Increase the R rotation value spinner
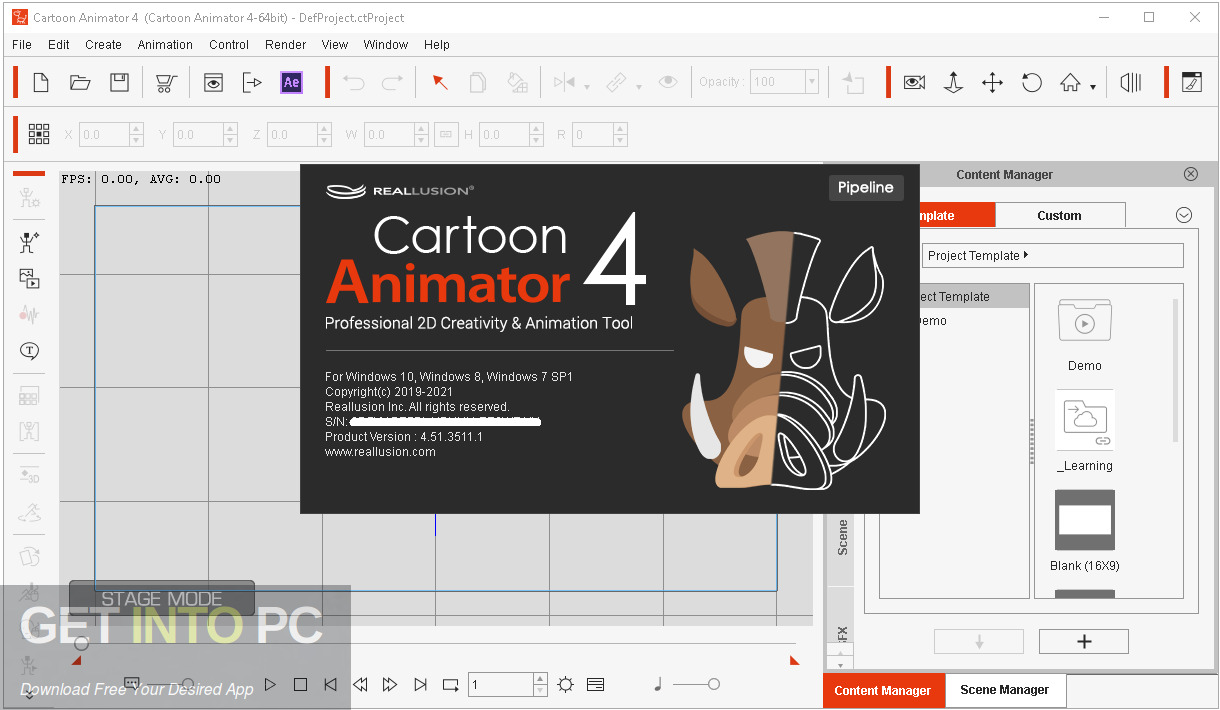This screenshot has width=1220, height=710. [621, 129]
